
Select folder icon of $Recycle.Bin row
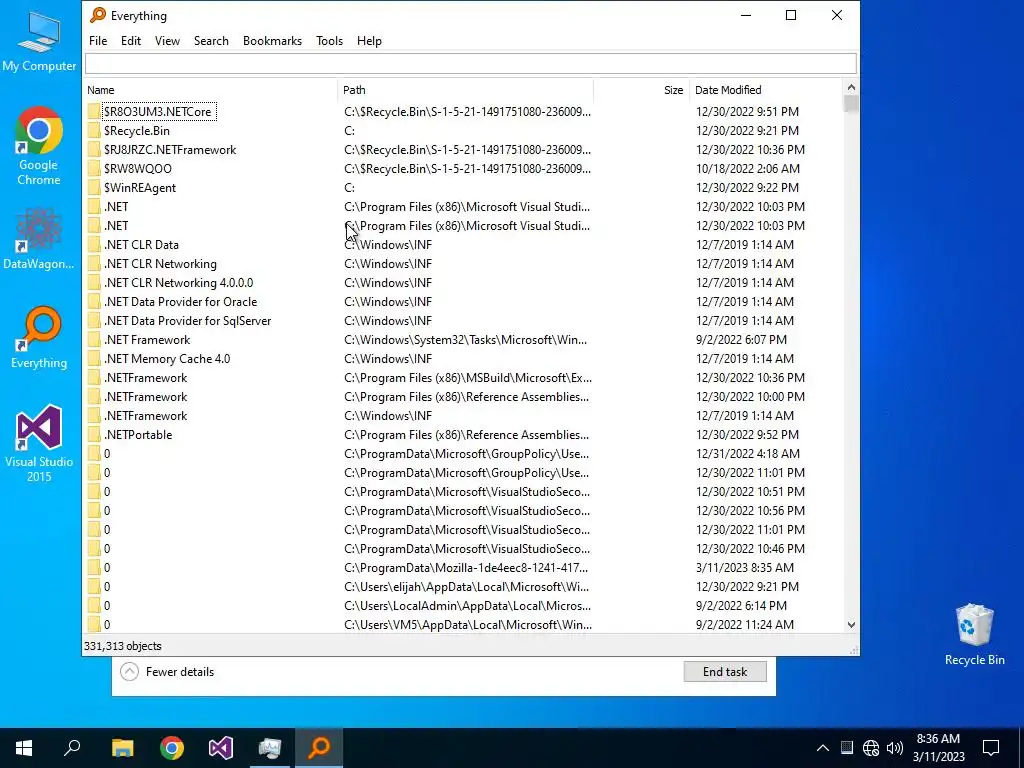(x=94, y=131)
